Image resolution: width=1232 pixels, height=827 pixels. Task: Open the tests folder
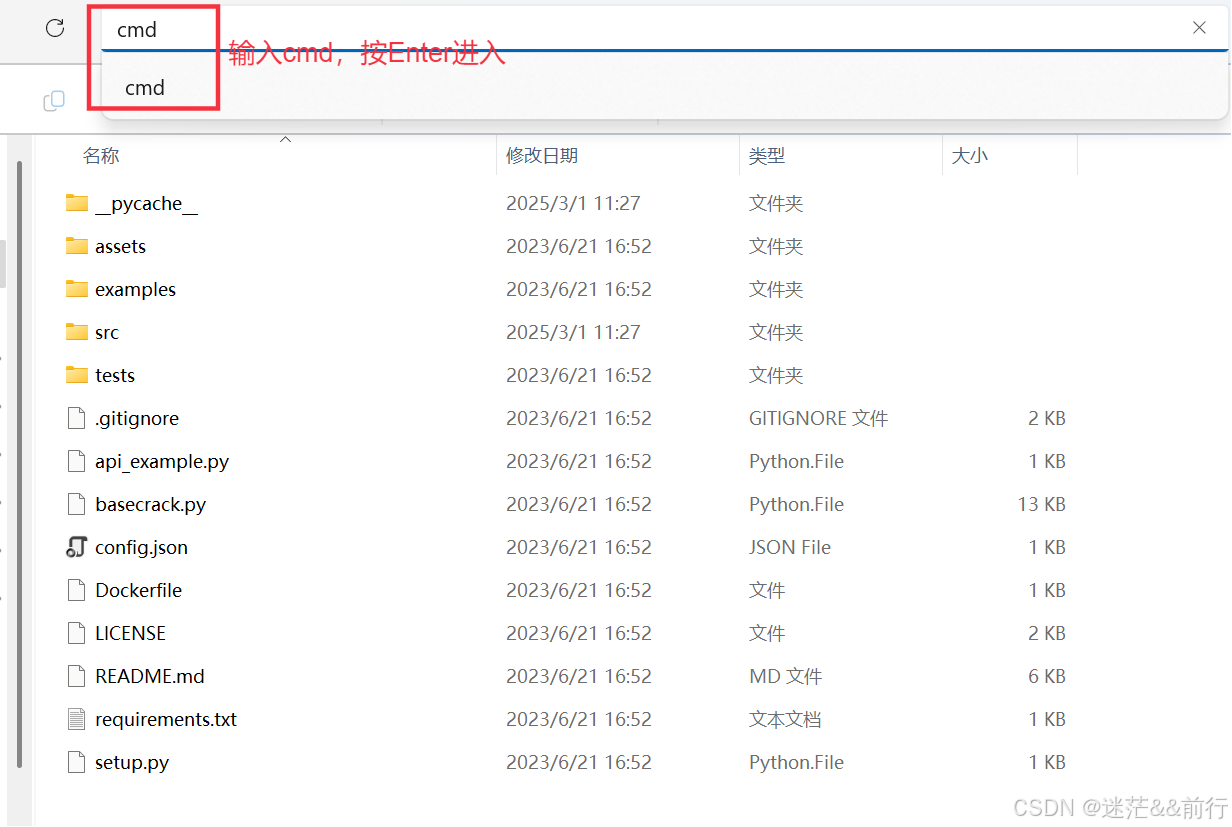click(x=116, y=375)
